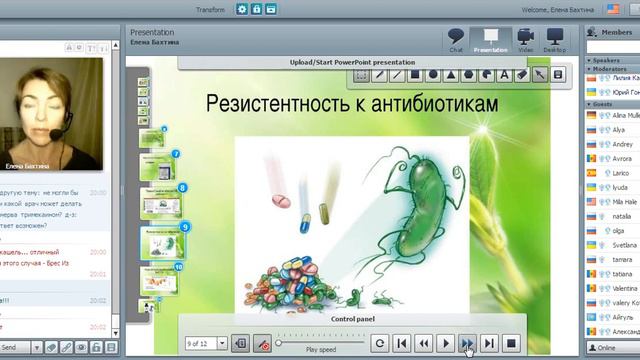
Task: Click the Transform window layout icon
Action: click(271, 9)
